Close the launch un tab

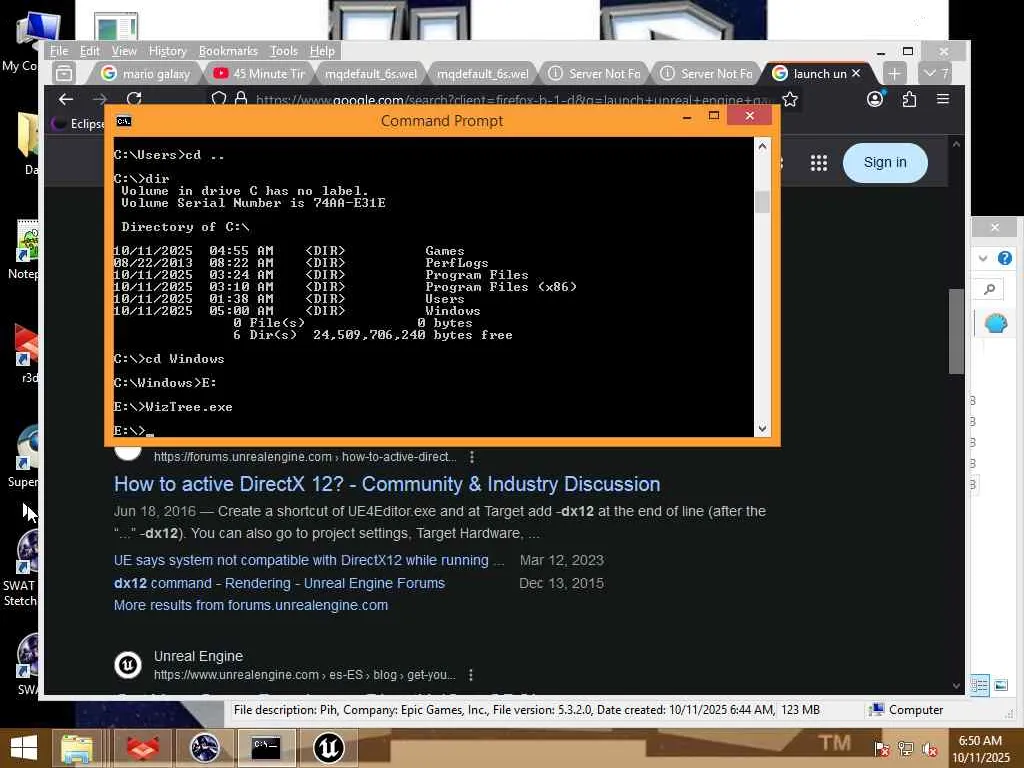coord(856,73)
